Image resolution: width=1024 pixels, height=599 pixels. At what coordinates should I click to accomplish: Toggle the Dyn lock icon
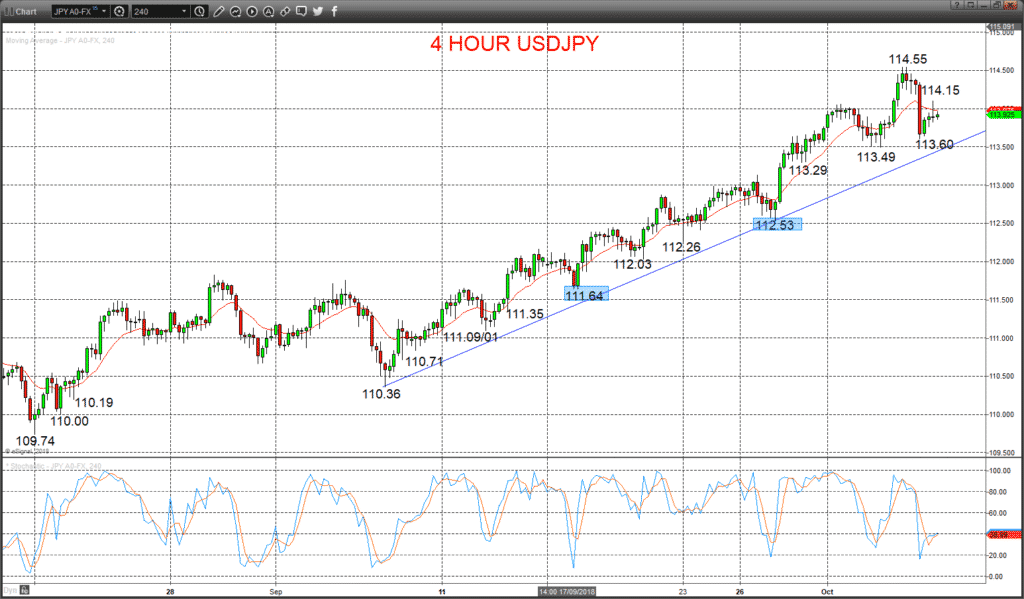coord(24,591)
